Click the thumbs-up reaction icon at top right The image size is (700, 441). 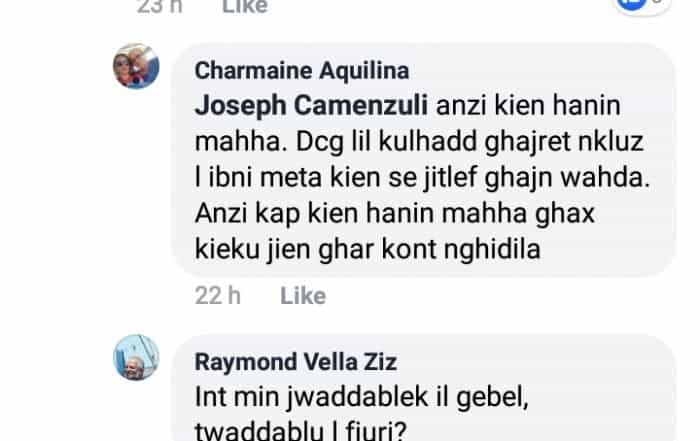pos(632,4)
